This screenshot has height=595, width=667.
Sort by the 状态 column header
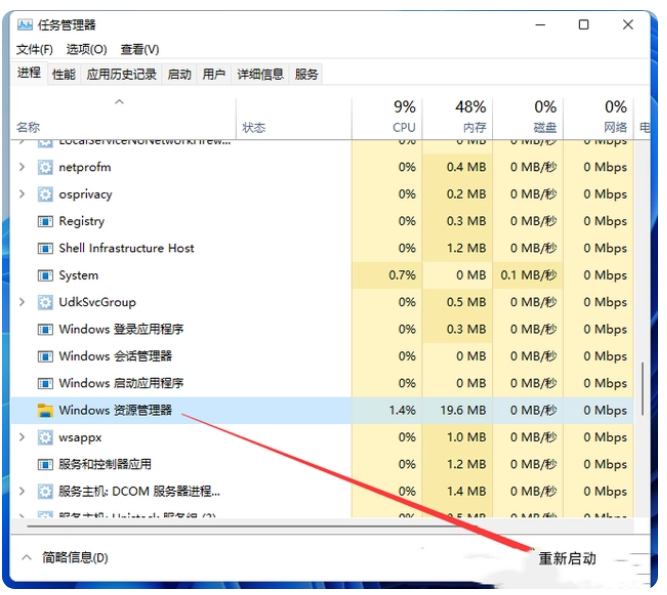294,119
